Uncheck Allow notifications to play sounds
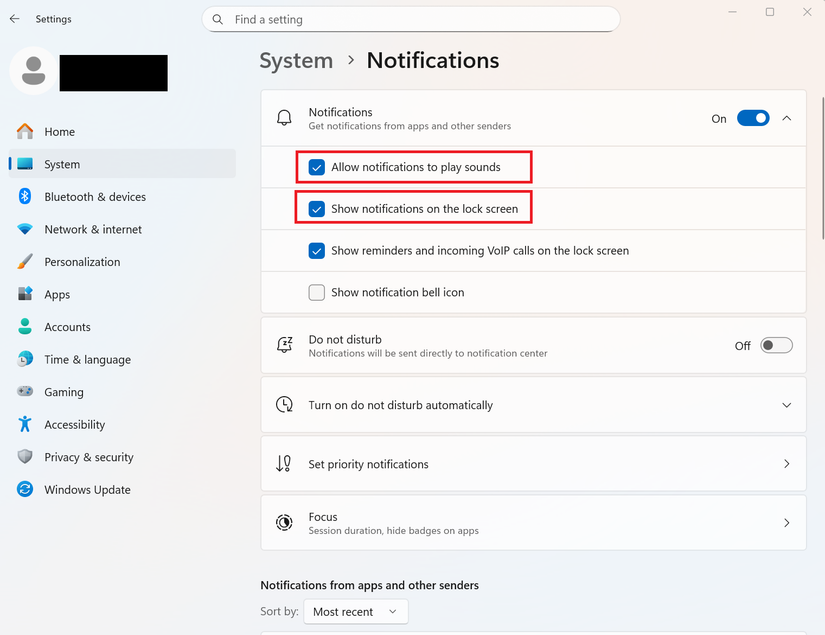Image resolution: width=825 pixels, height=635 pixels. [x=316, y=167]
